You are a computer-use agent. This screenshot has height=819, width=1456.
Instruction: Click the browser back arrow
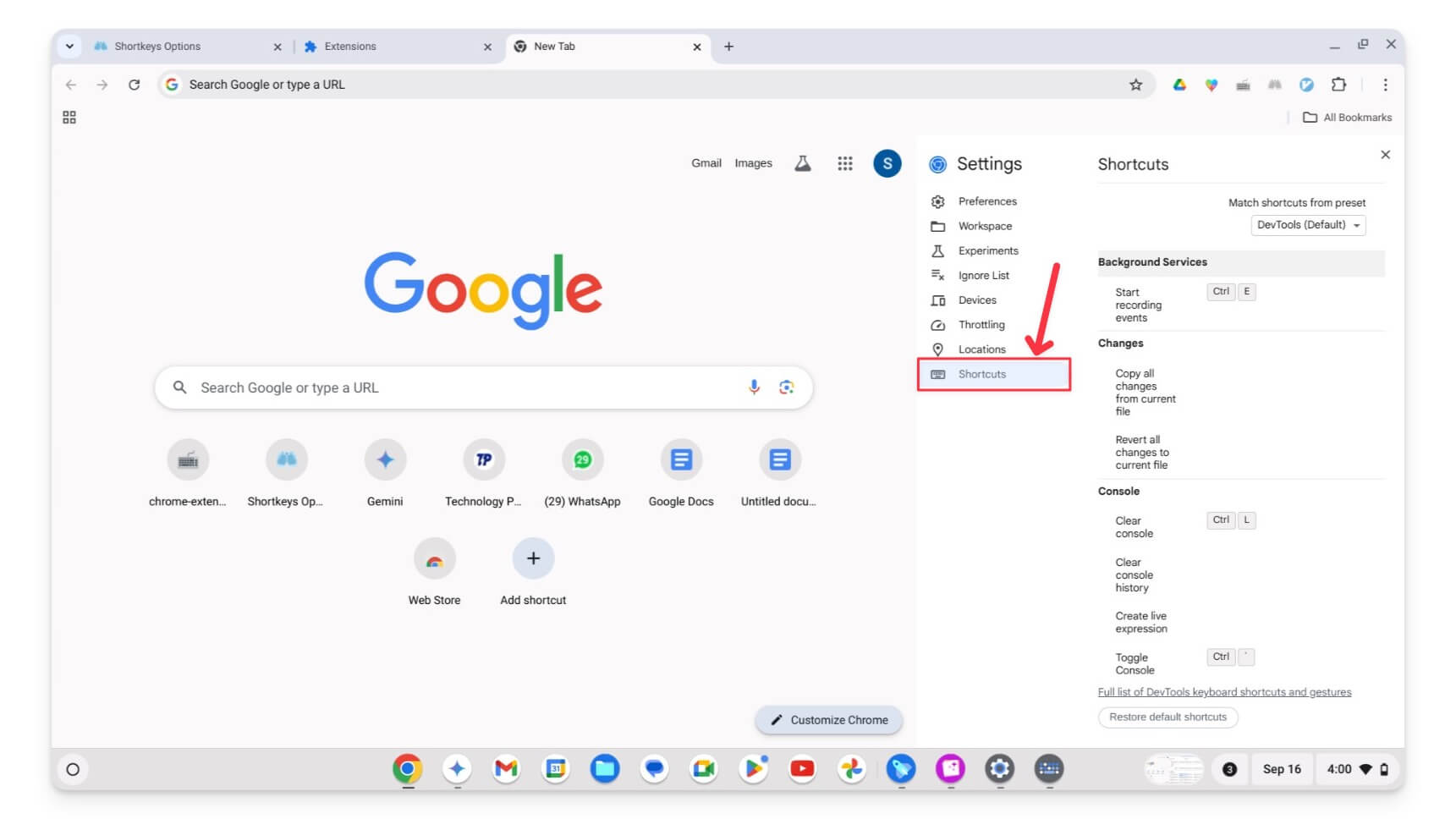tap(71, 85)
